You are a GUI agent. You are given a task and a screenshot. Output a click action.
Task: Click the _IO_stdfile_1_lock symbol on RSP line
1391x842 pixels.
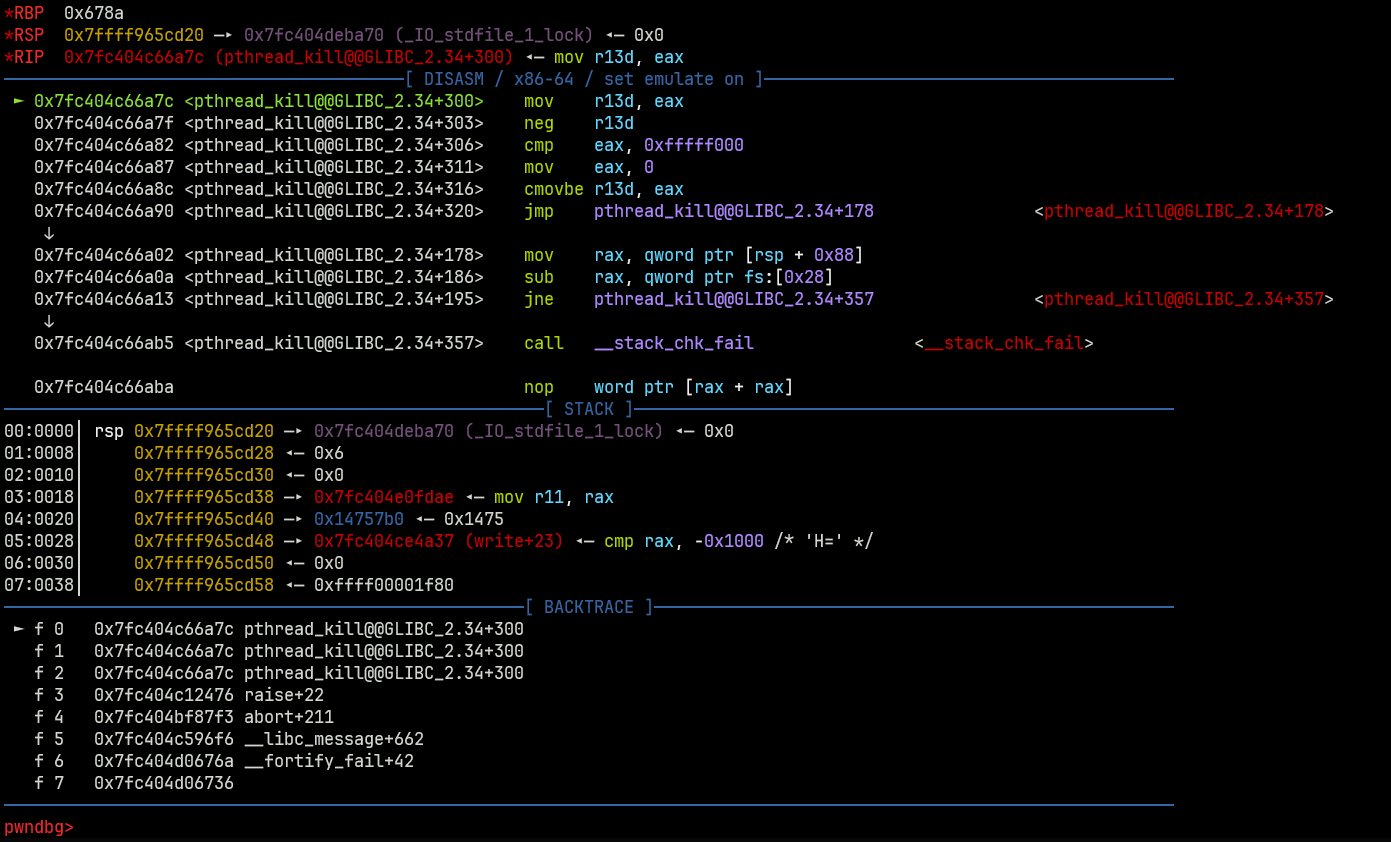[x=493, y=35]
